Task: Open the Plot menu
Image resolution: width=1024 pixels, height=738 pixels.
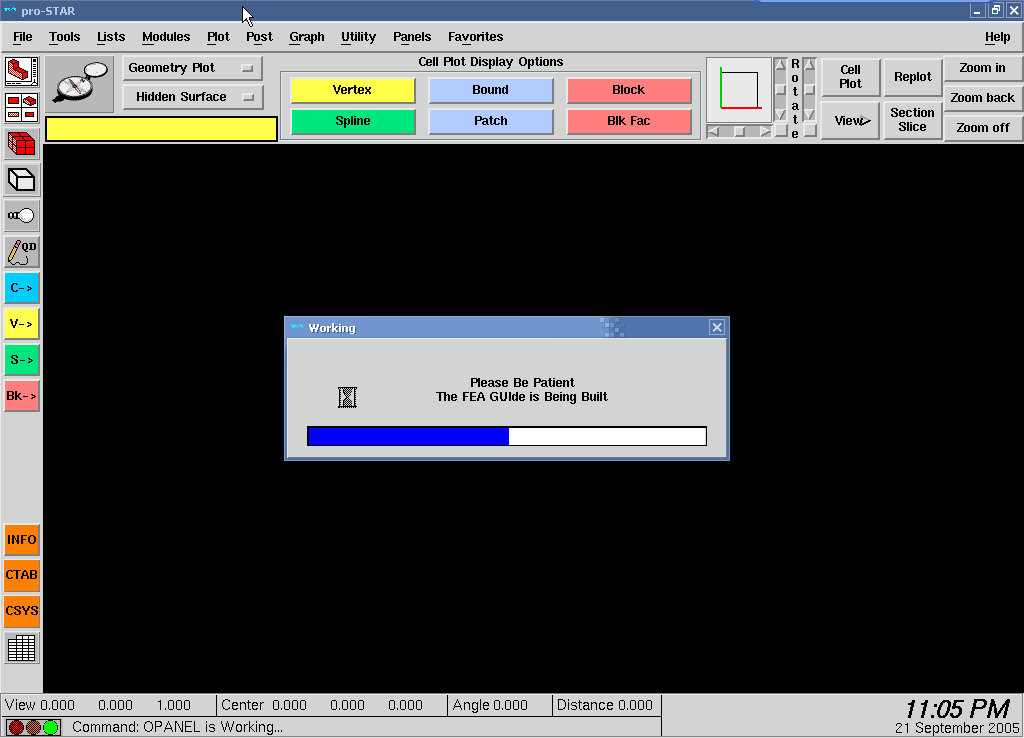Action: click(x=218, y=37)
